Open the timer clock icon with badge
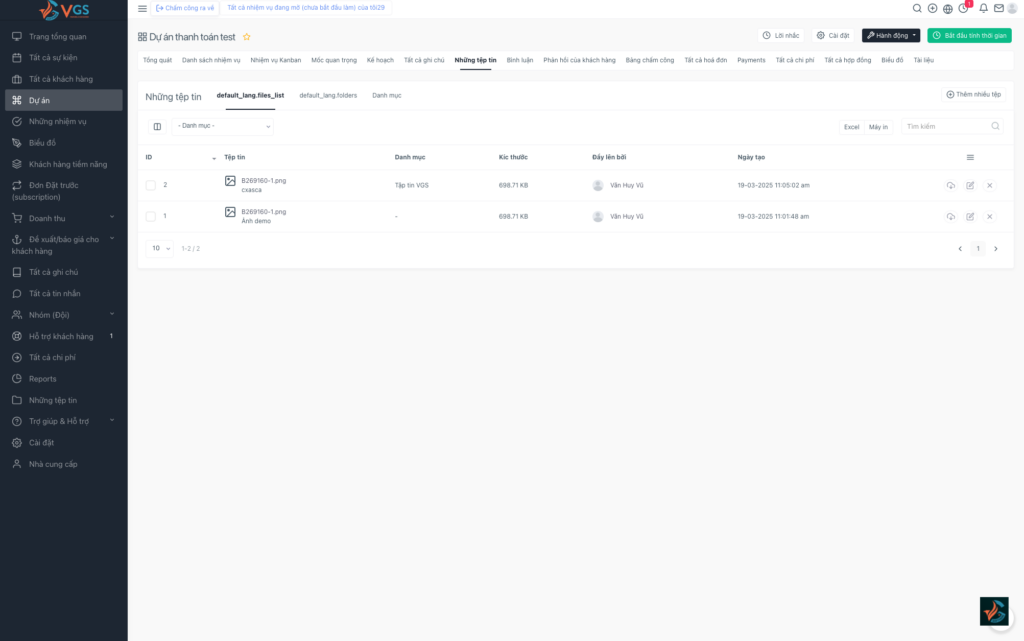 coord(964,8)
